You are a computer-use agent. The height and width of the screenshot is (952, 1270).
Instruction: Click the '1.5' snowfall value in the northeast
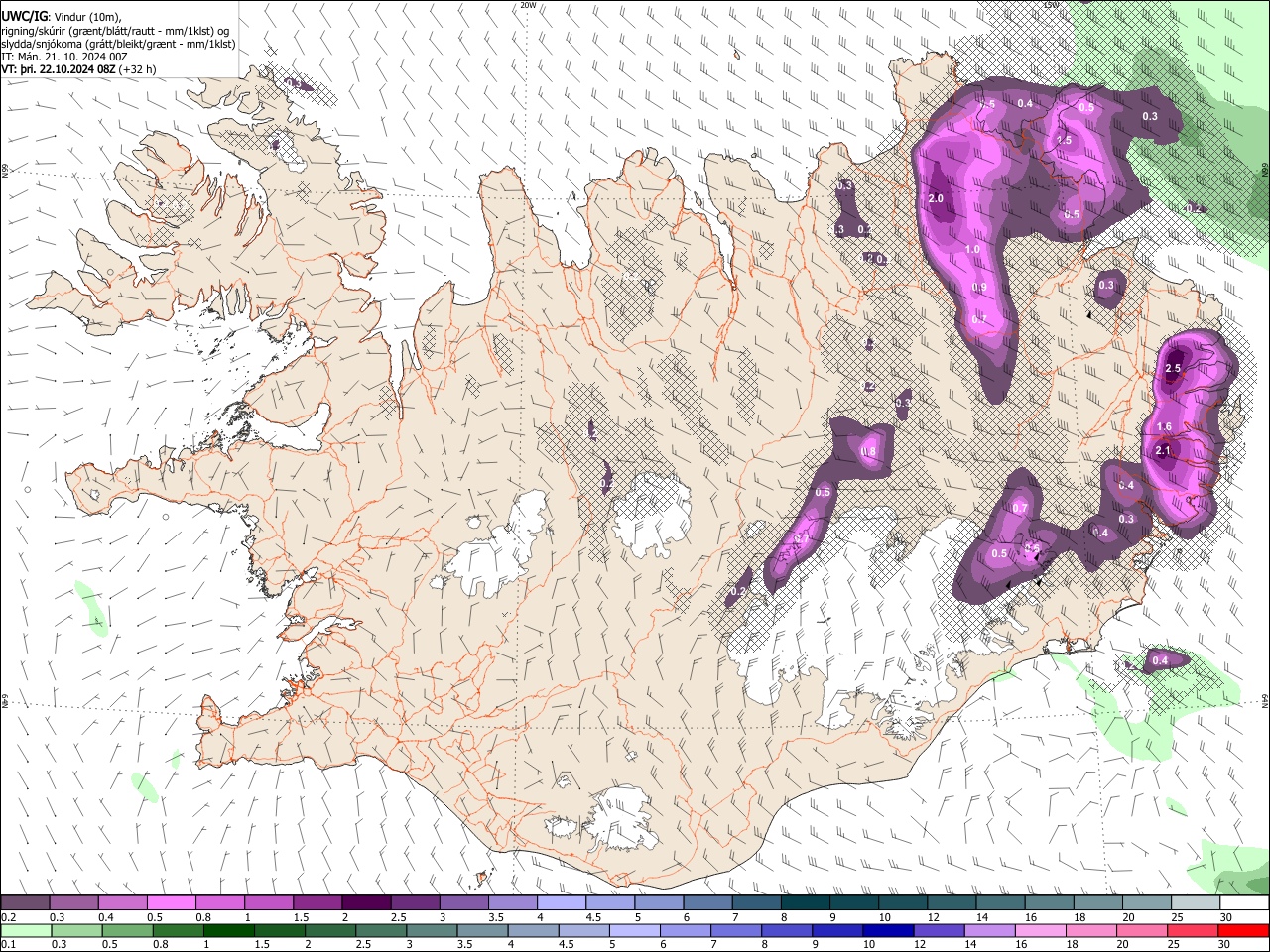click(x=1065, y=141)
